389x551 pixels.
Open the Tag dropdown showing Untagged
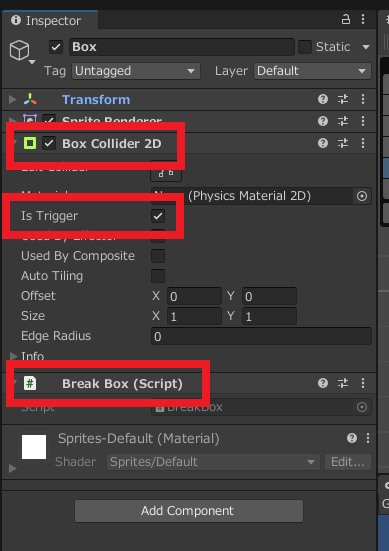click(x=136, y=71)
